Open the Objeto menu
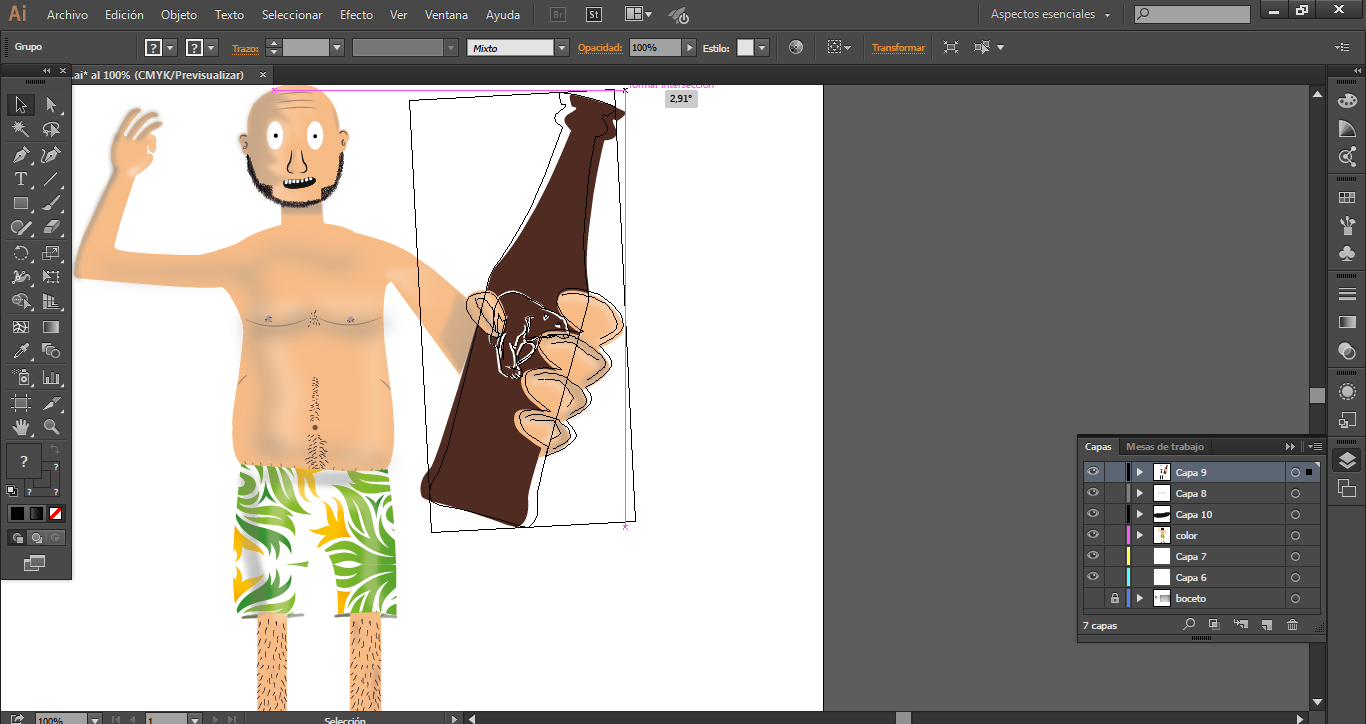1366x724 pixels. (179, 15)
